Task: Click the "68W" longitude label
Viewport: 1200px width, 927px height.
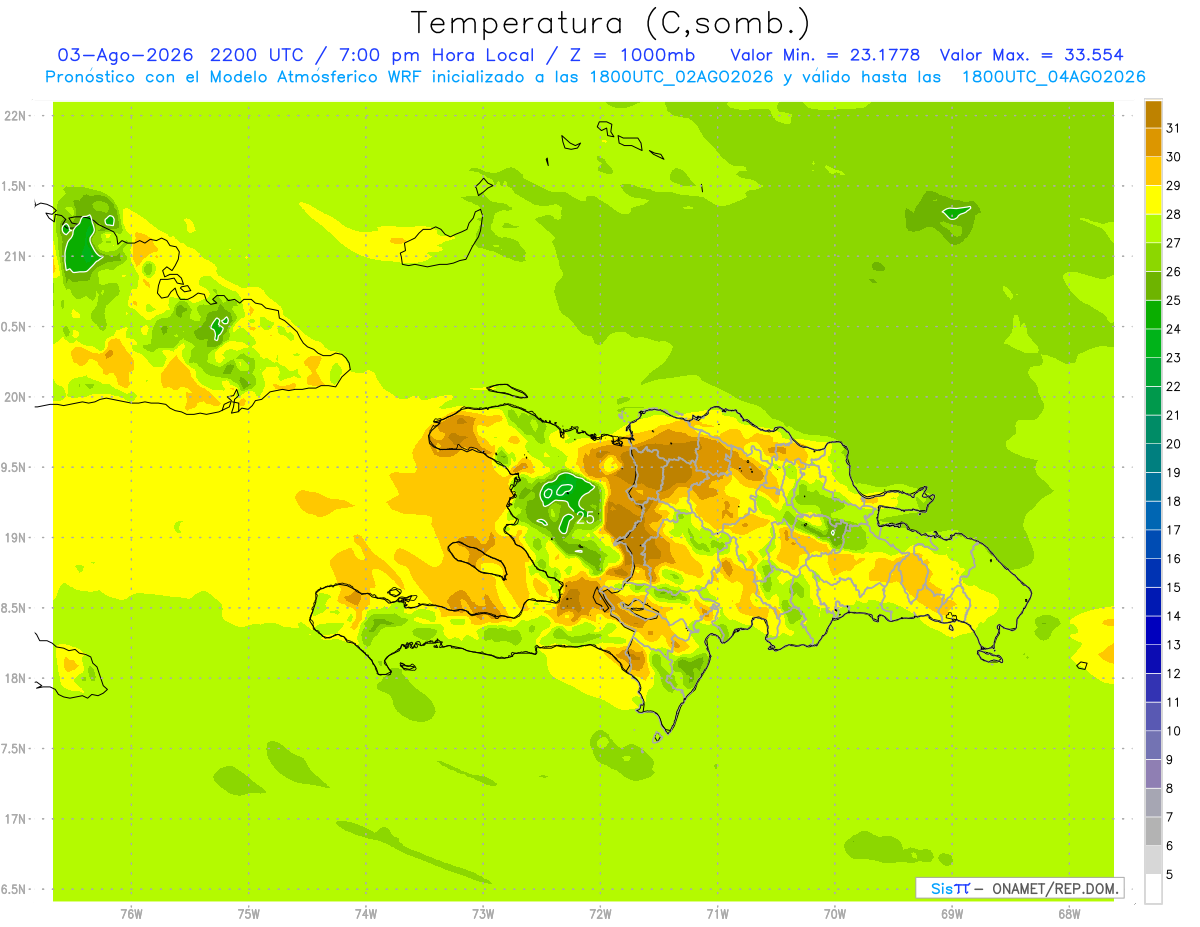Action: click(1068, 913)
